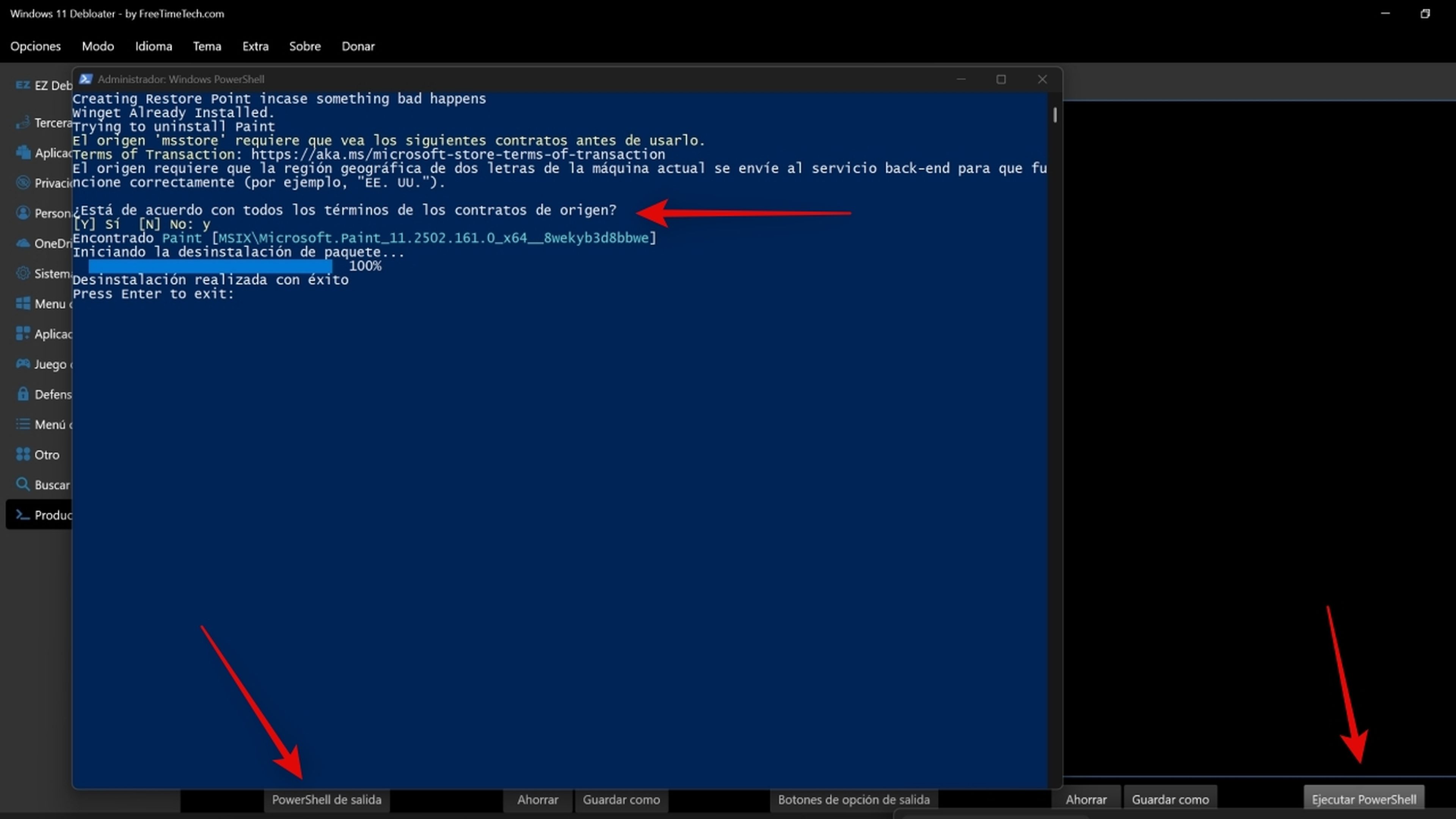
Task: Select the Privacidad shield icon
Action: [x=23, y=182]
